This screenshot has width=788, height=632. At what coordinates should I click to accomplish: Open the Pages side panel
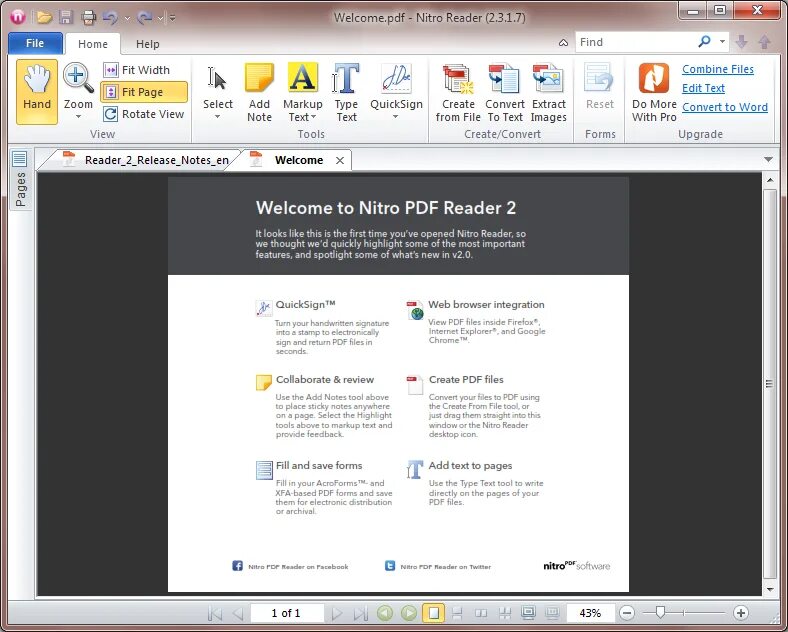click(x=20, y=180)
